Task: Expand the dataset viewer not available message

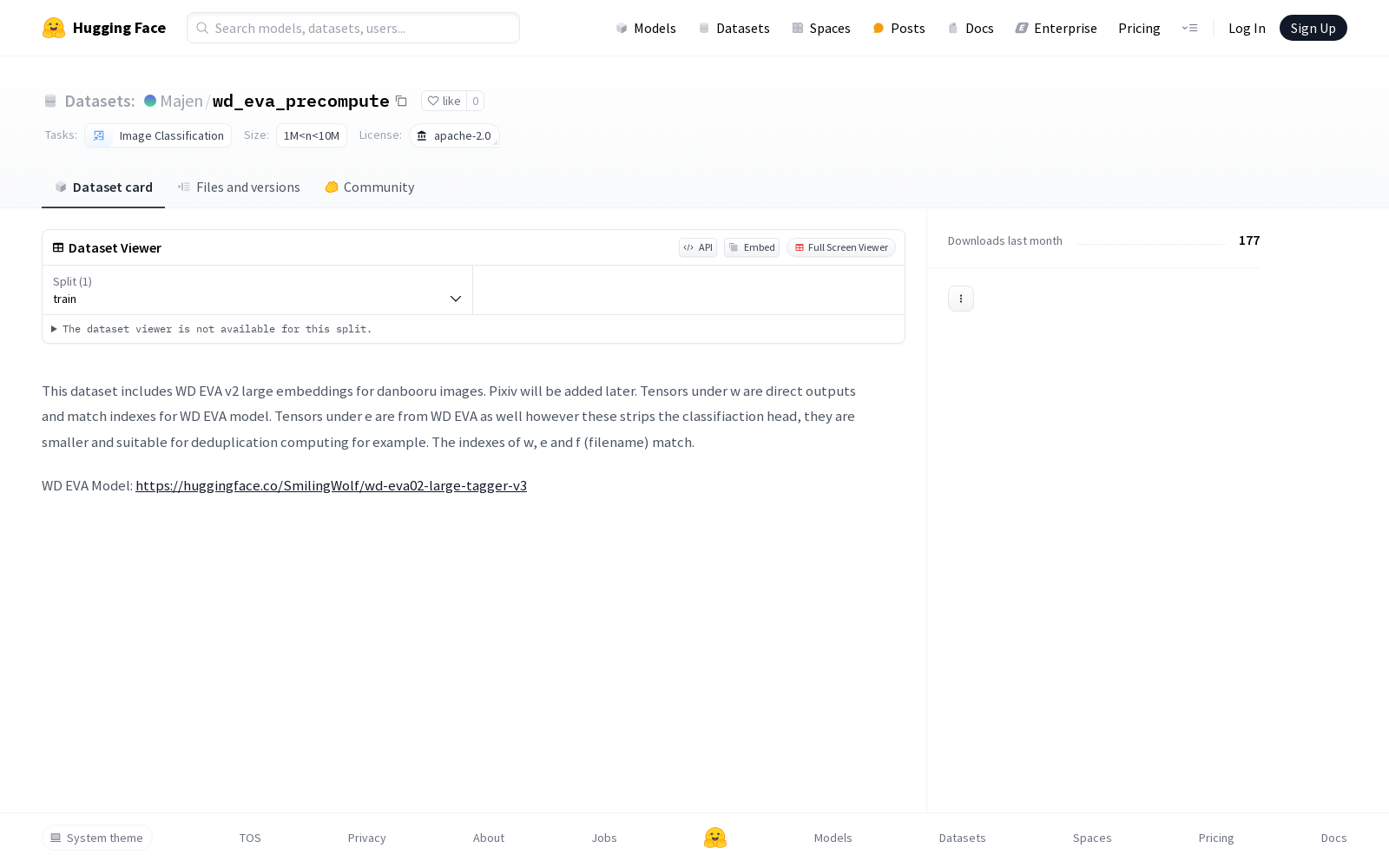Action: [x=212, y=329]
